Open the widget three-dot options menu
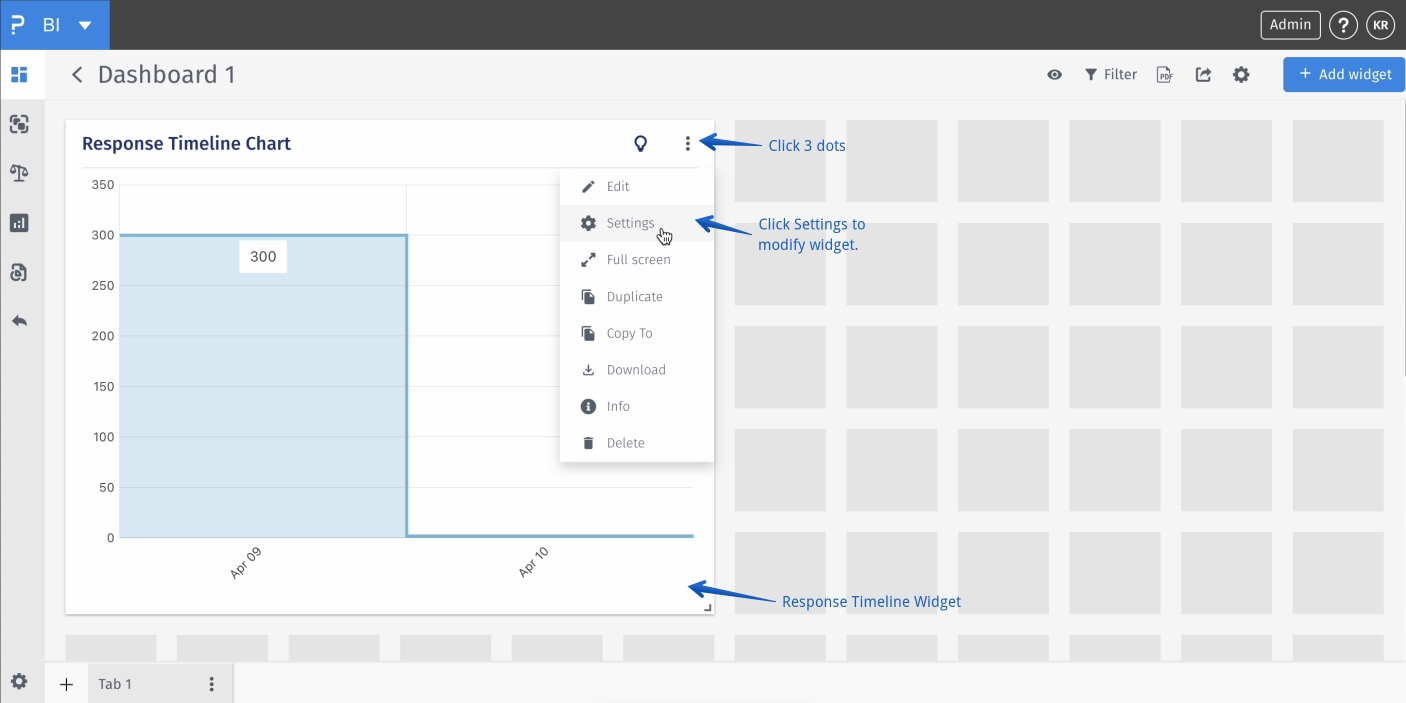Viewport: 1406px width, 703px height. pyautogui.click(x=688, y=143)
